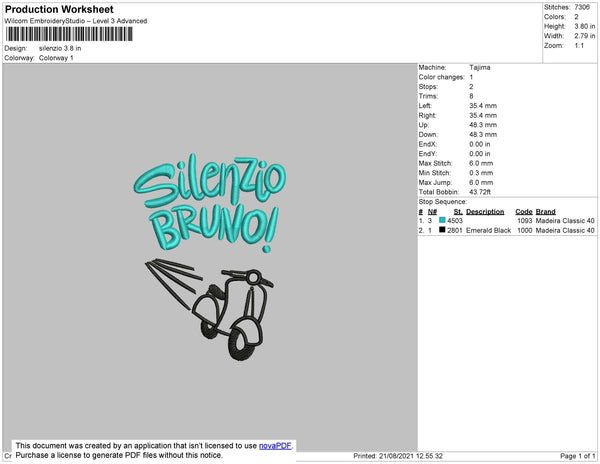Screen dimensions: 600x464
Task: Click the Zoom value 1:1
Action: (579, 46)
